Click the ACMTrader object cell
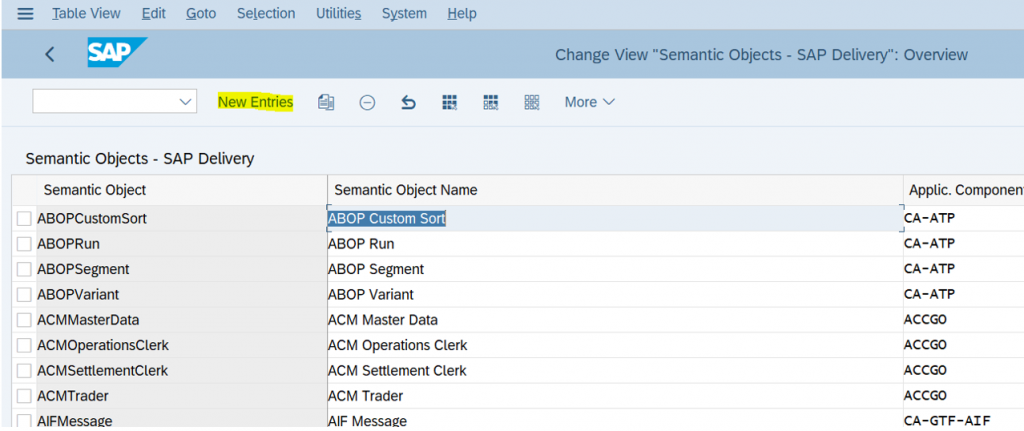This screenshot has height=431, width=1024. point(181,396)
